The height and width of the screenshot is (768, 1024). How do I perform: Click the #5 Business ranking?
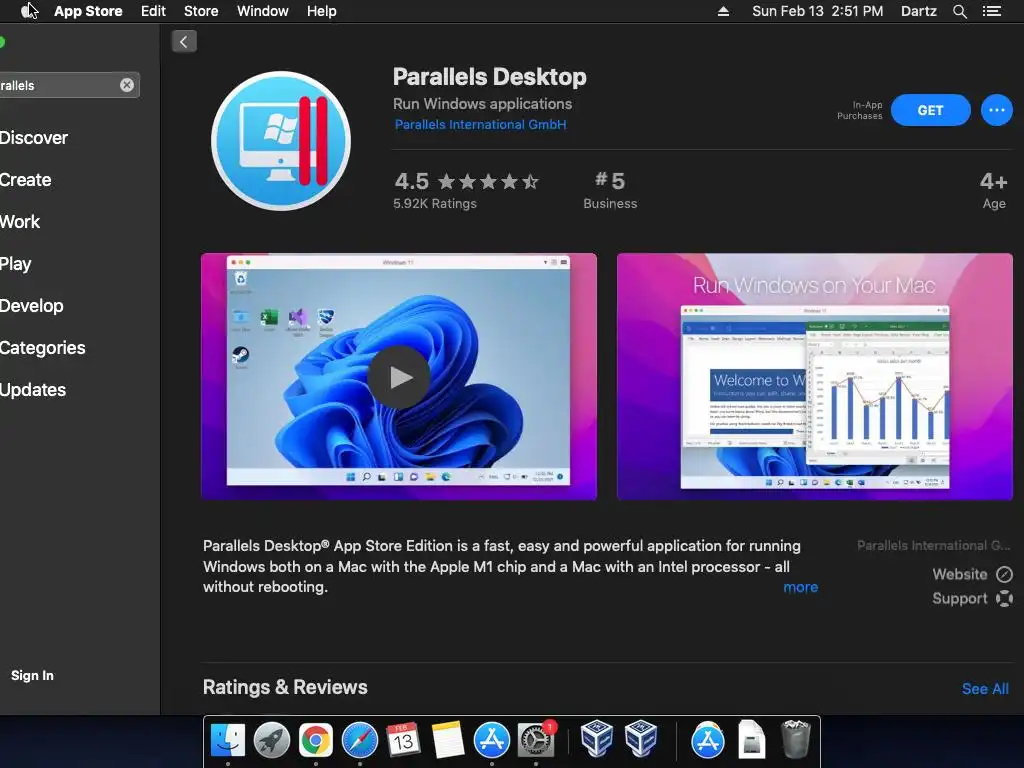coord(610,190)
